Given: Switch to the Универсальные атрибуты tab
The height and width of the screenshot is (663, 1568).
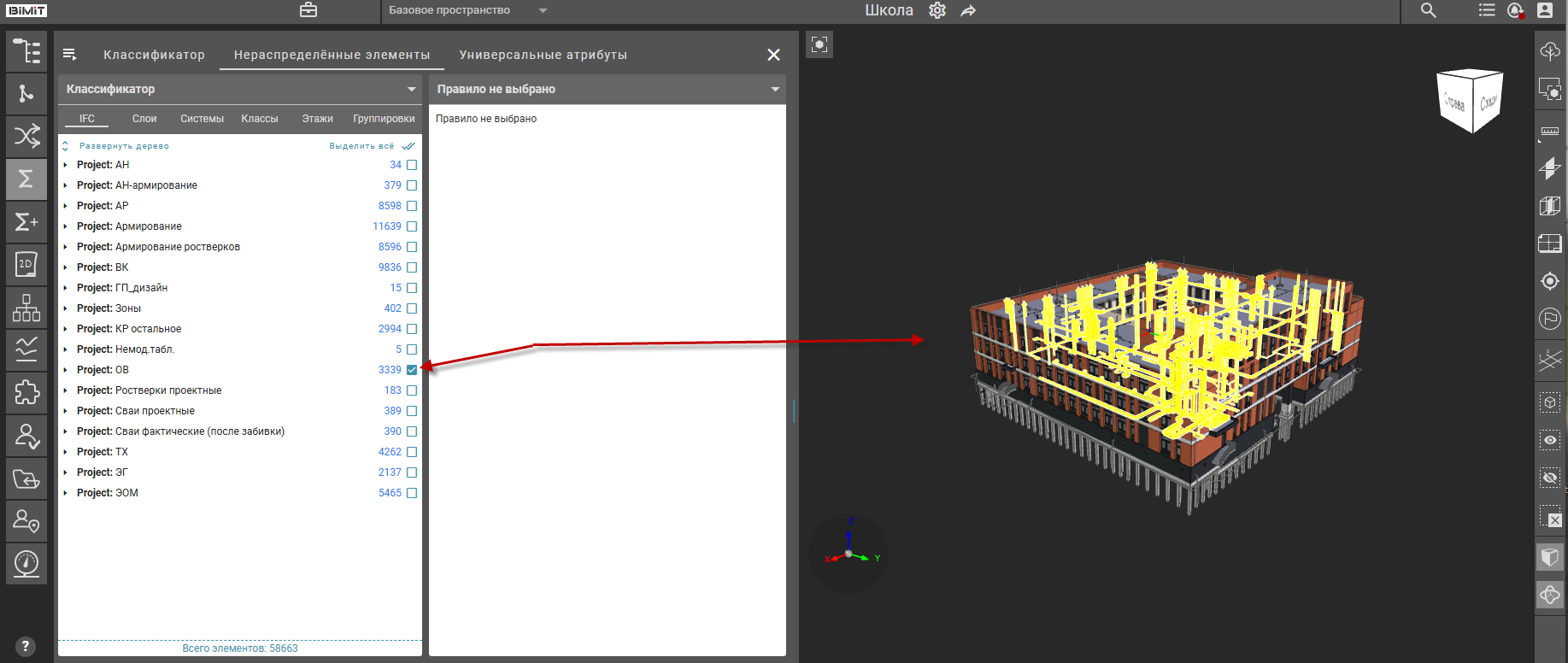Looking at the screenshot, I should (x=543, y=55).
